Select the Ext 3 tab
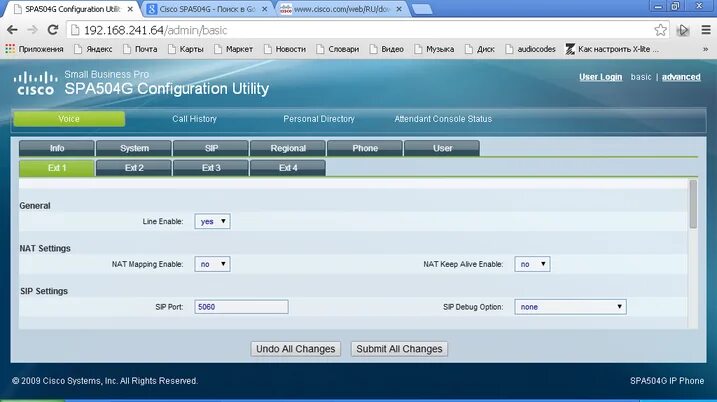This screenshot has width=717, height=402. pyautogui.click(x=211, y=168)
